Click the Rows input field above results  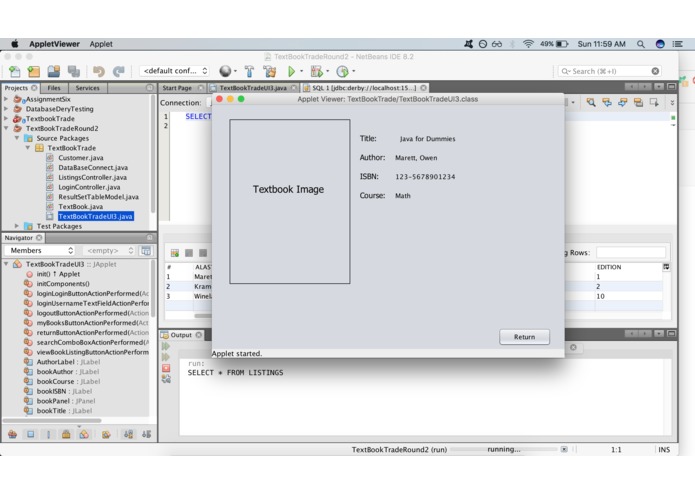pyautogui.click(x=631, y=253)
